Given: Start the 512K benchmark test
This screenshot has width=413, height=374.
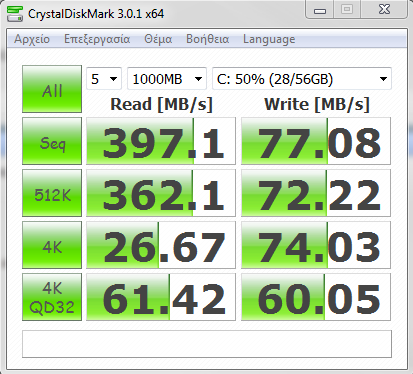Looking at the screenshot, I should [52, 193].
